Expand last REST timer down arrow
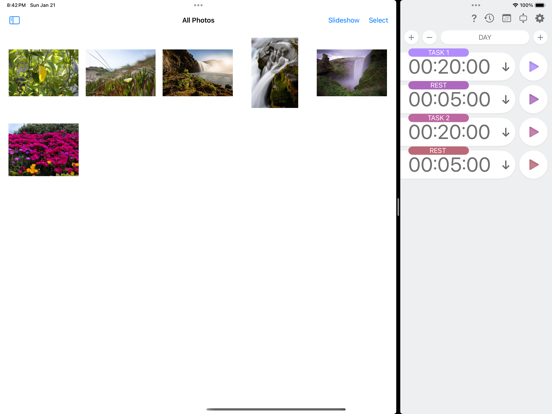This screenshot has width=552, height=414. pyautogui.click(x=506, y=165)
